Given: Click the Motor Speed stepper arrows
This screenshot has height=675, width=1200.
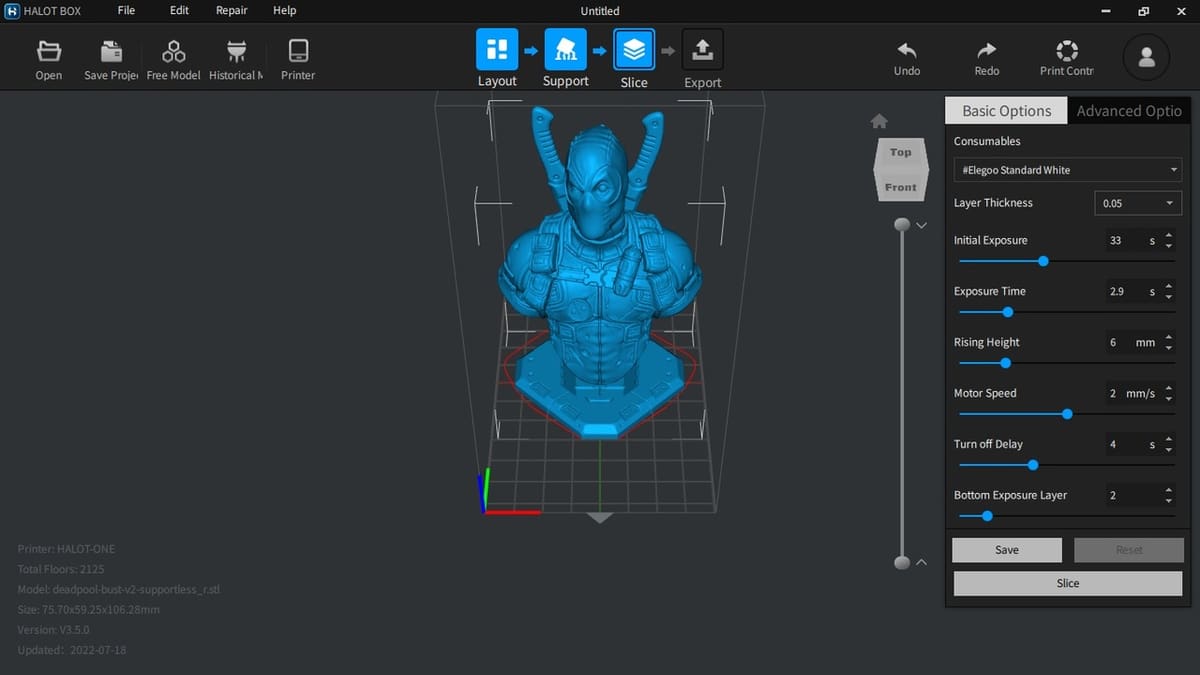Looking at the screenshot, I should [x=1169, y=393].
